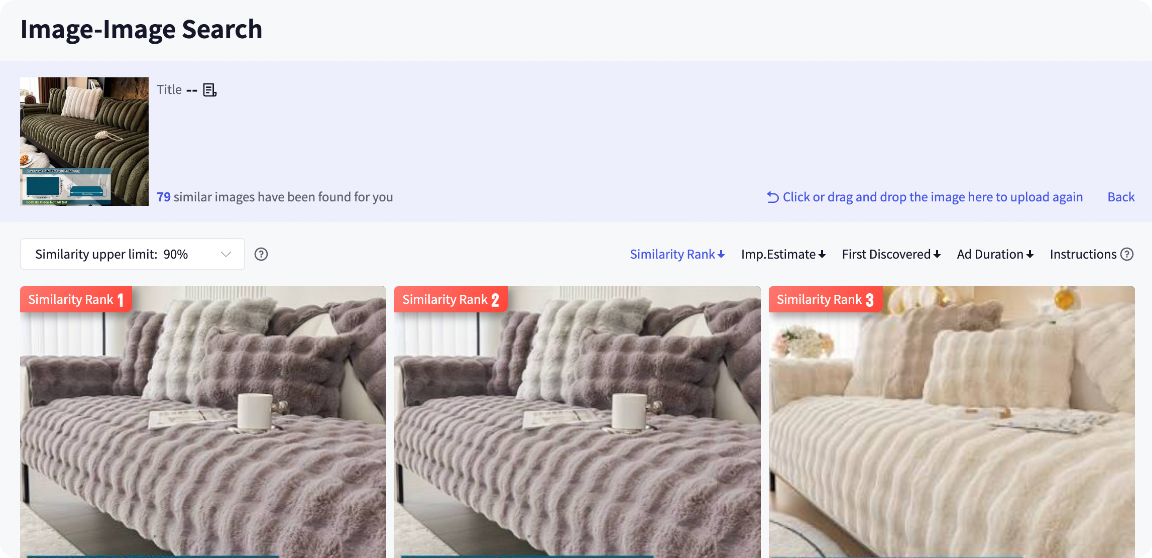Click the Imp.Estimate sort arrow
Screen dimensions: 1152x558
point(822,255)
